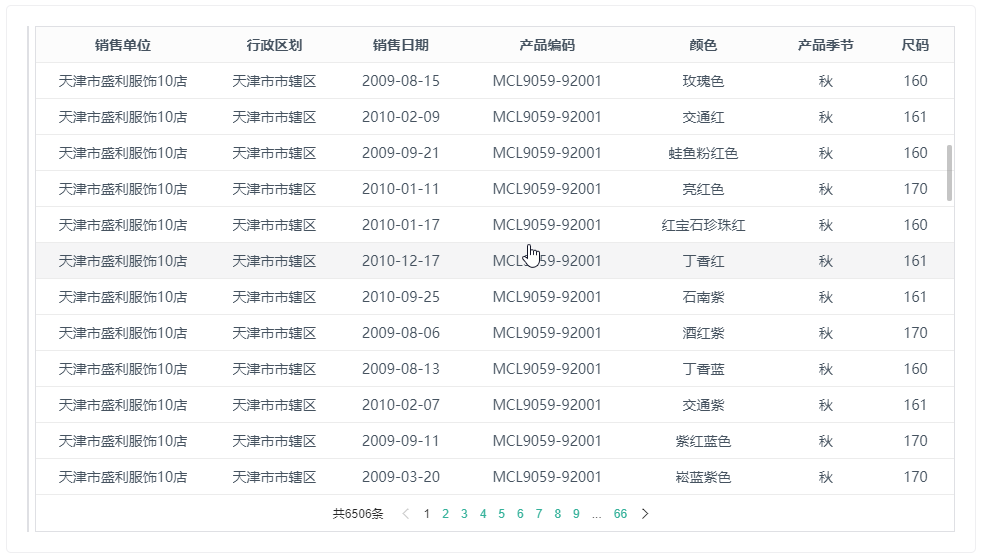Click the 销售单位 column header
986x558 pixels.
click(123, 45)
